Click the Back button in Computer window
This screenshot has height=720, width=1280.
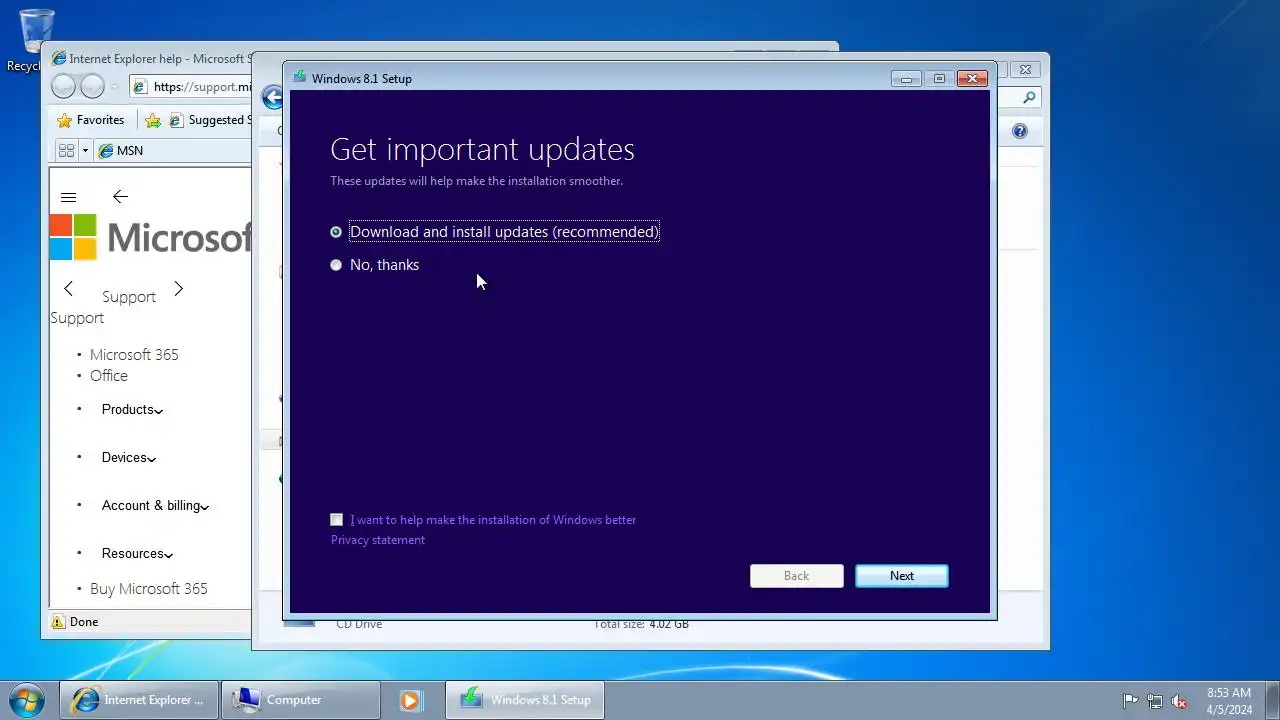coord(272,97)
